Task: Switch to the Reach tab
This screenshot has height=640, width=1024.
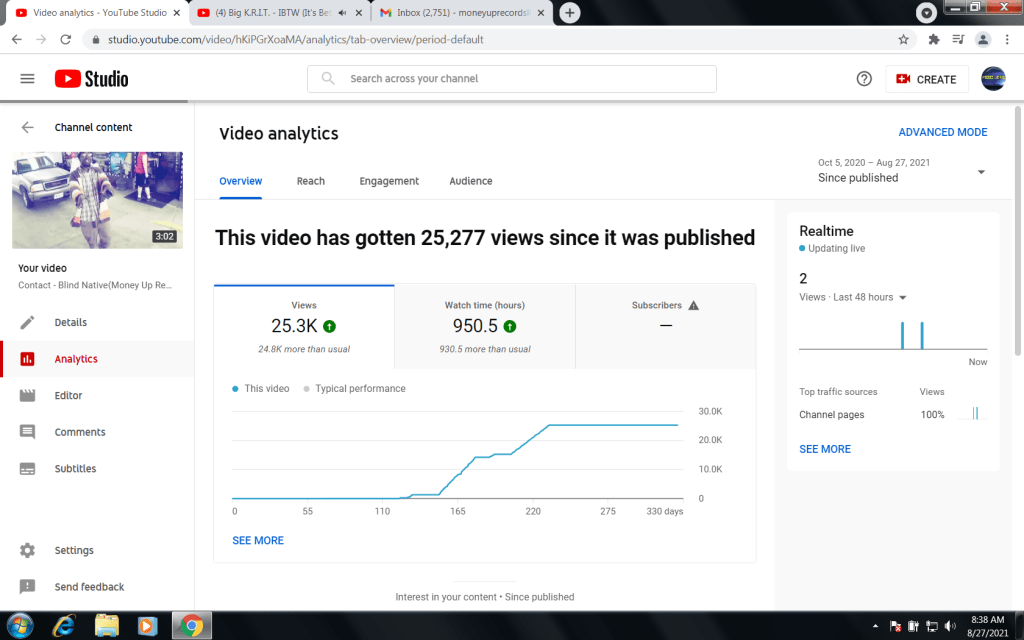Action: (310, 181)
